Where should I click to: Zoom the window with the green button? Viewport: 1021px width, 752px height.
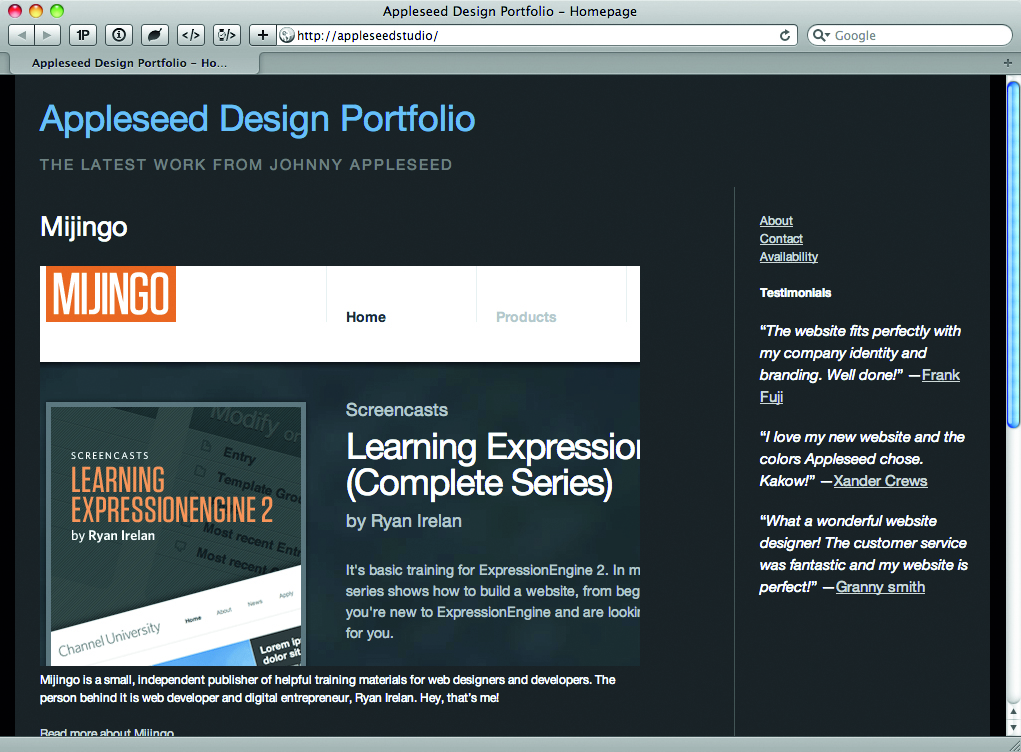pyautogui.click(x=57, y=10)
